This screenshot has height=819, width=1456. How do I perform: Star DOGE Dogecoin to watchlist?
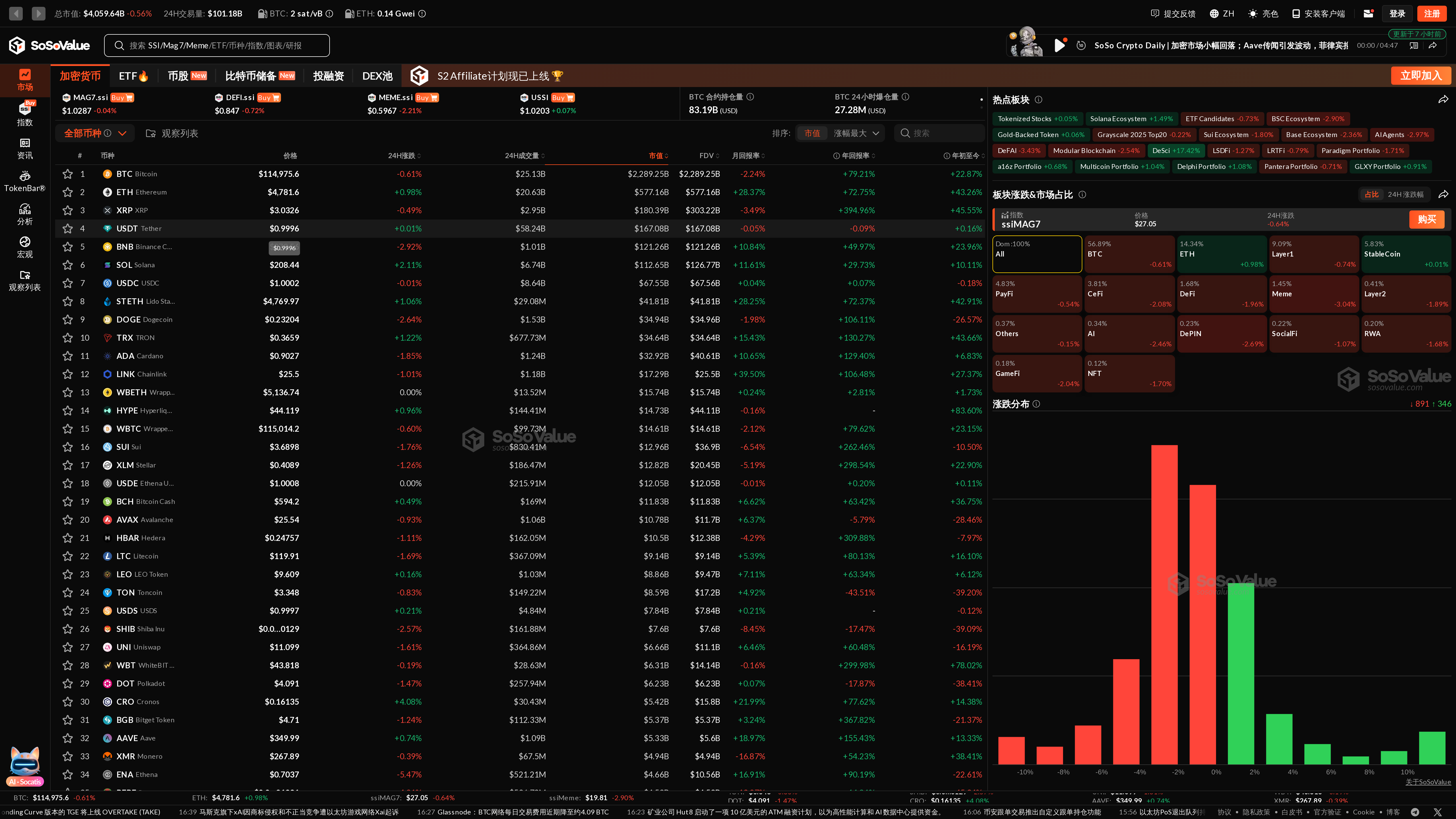point(67,319)
